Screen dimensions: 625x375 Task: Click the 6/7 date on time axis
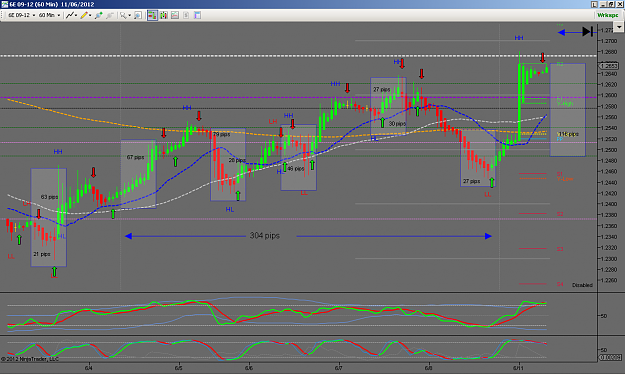[x=339, y=368]
